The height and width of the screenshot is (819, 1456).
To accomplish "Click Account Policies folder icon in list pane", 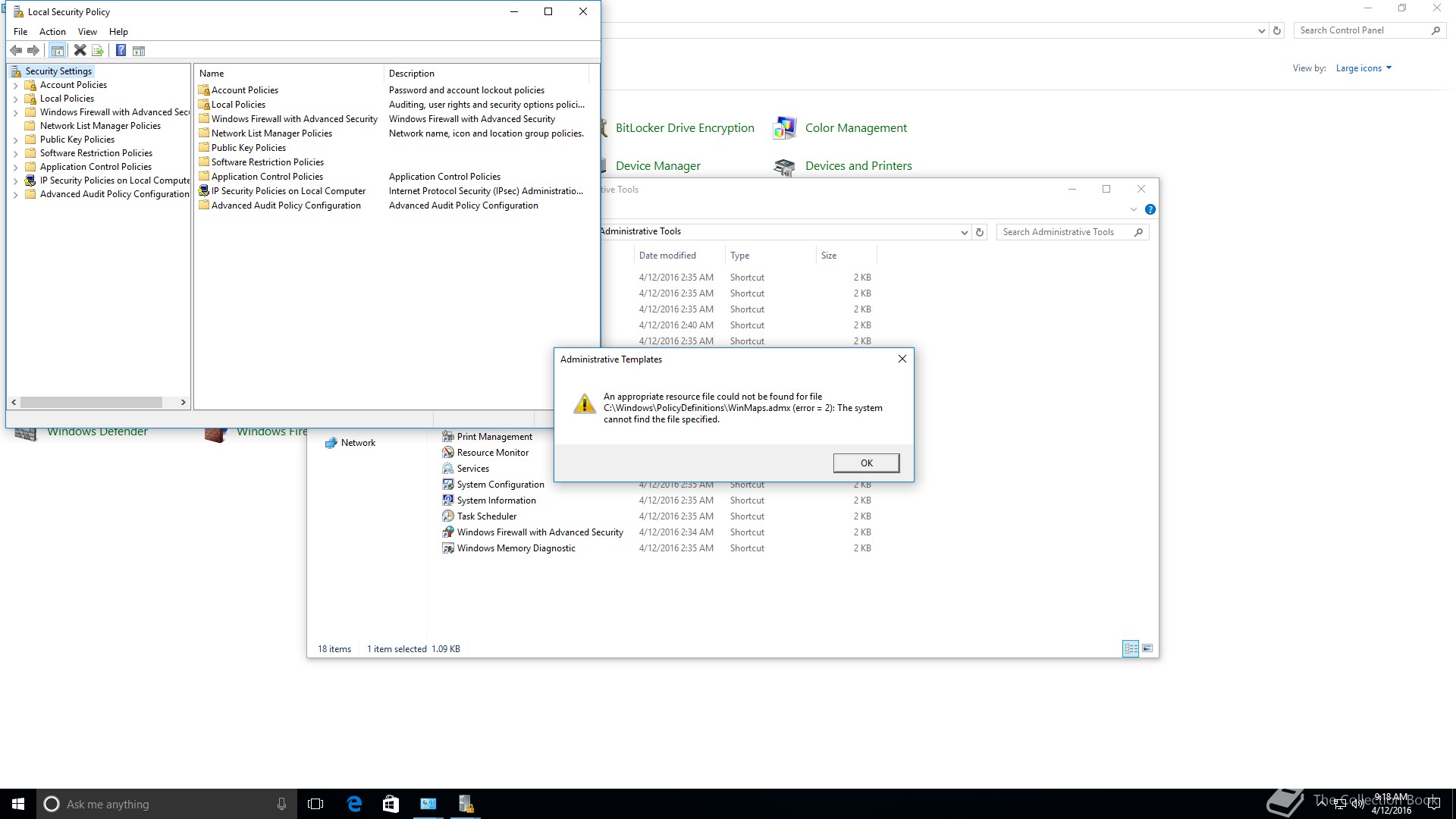I will click(204, 90).
